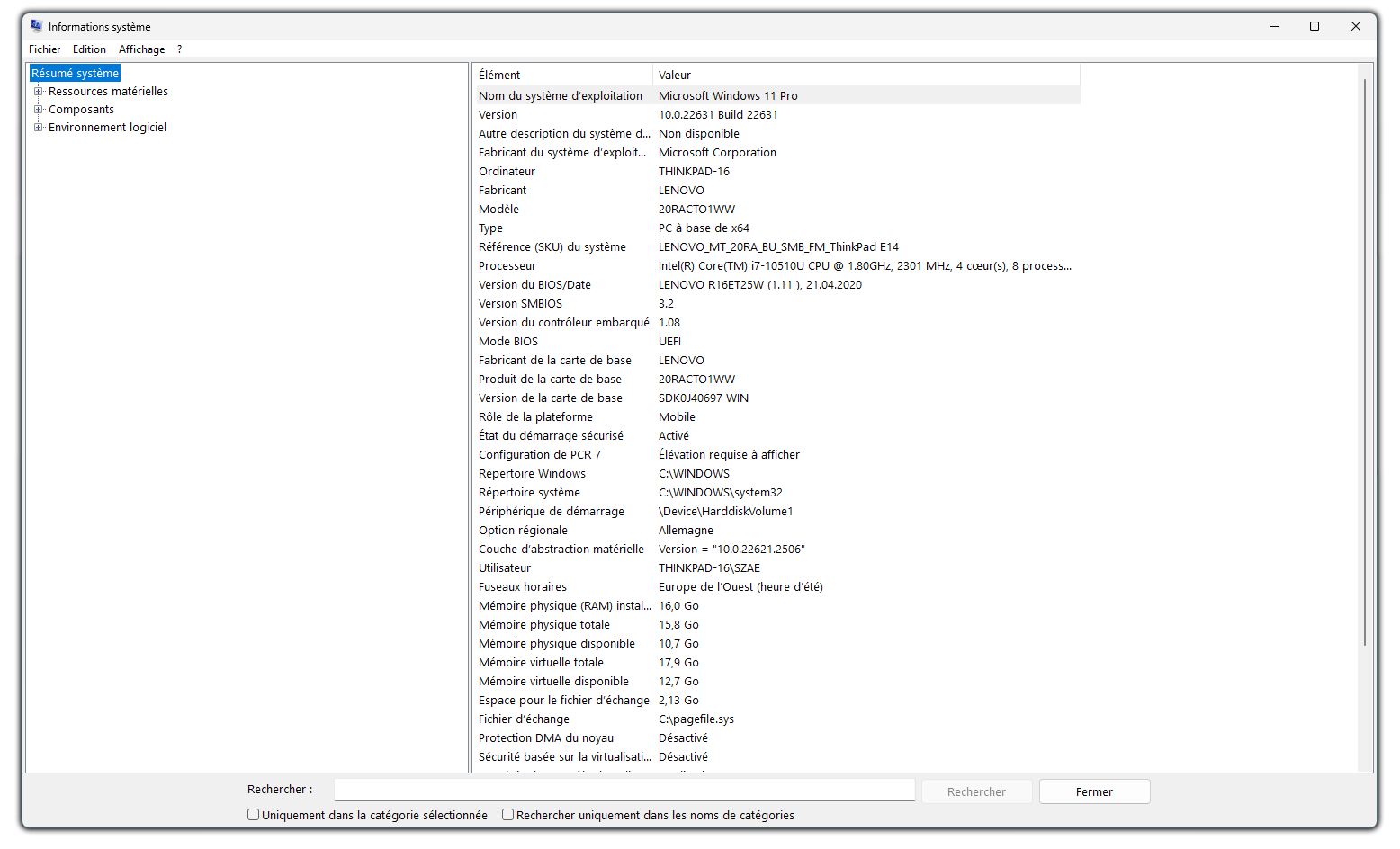
Task: Click the UEFI value
Action: (x=669, y=342)
